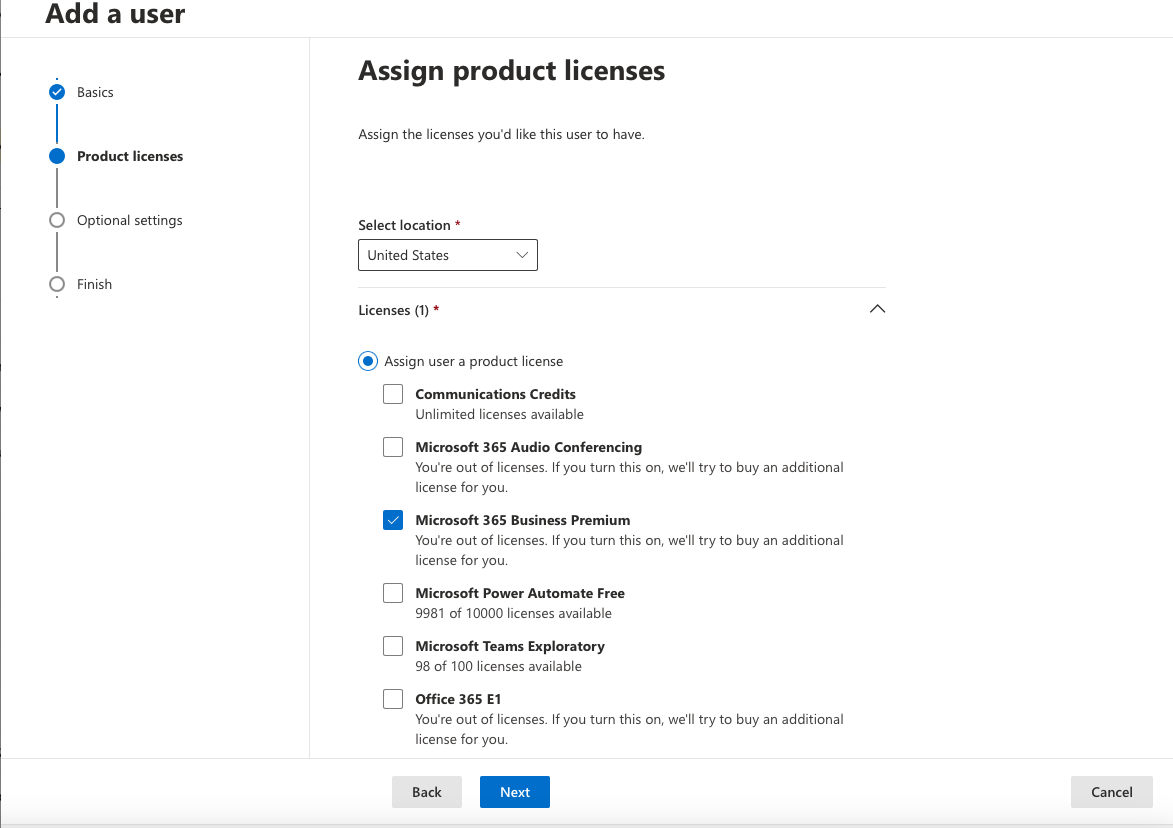Click the Assign user a product license label

(x=474, y=361)
